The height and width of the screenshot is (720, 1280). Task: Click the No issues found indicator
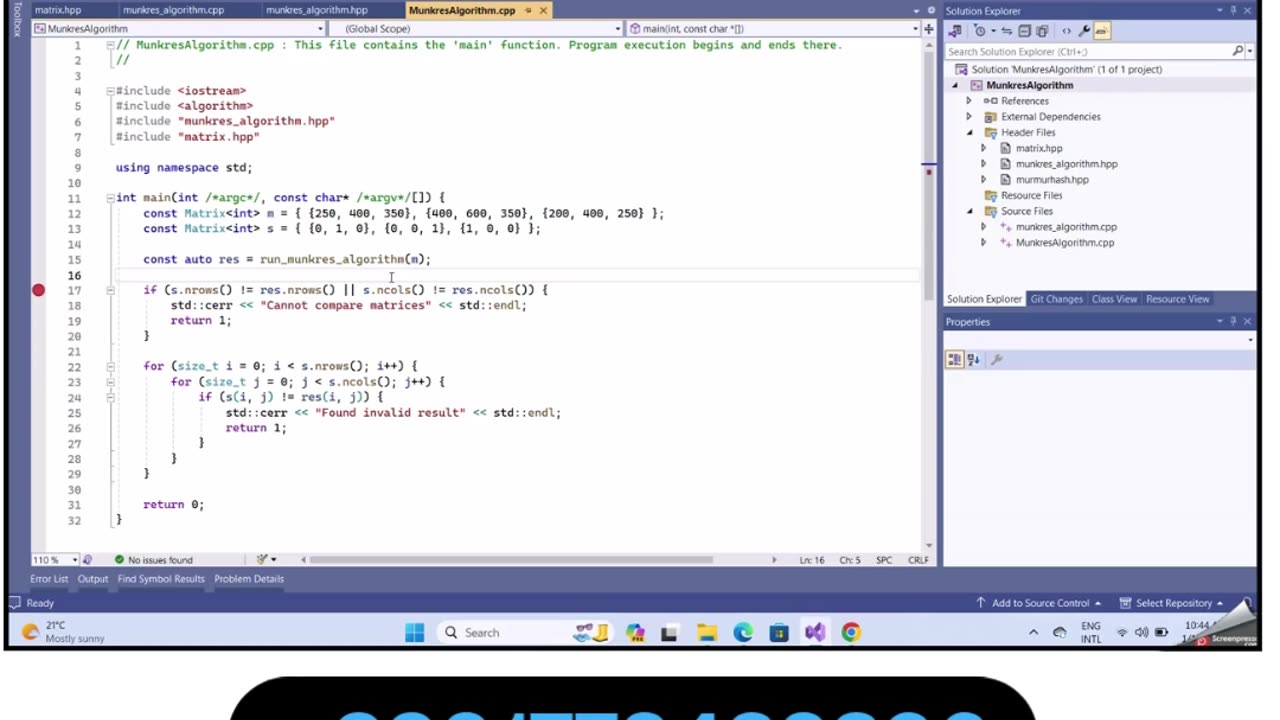coord(153,560)
